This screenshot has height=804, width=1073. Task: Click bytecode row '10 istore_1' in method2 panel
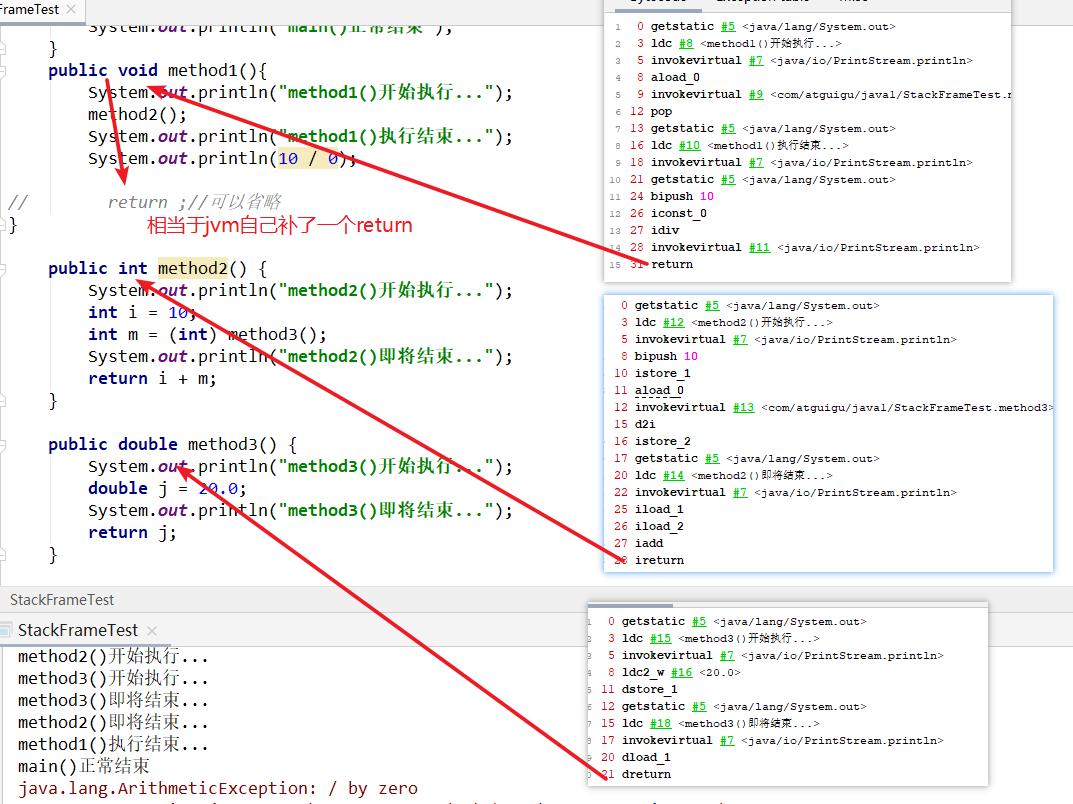click(x=652, y=374)
